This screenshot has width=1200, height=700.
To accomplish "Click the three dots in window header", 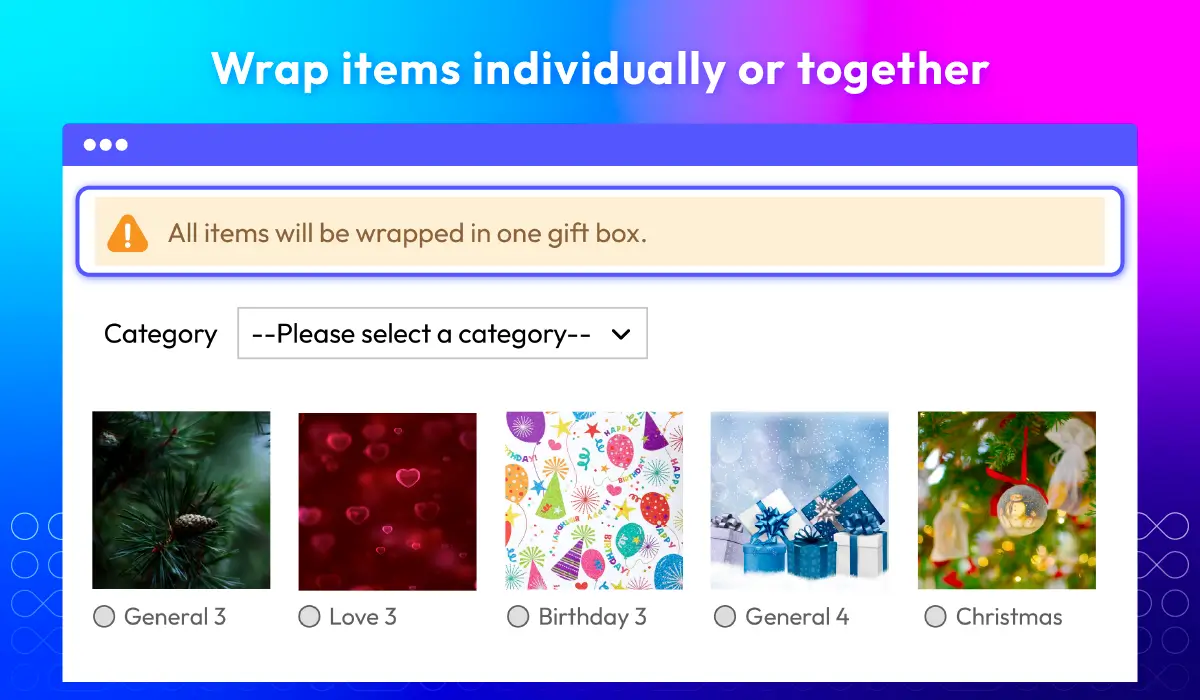I will pyautogui.click(x=106, y=145).
